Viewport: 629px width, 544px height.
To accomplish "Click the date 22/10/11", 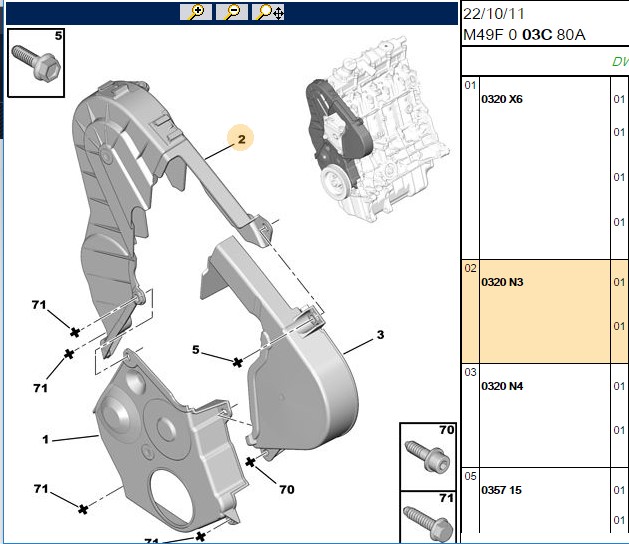I will (x=494, y=14).
